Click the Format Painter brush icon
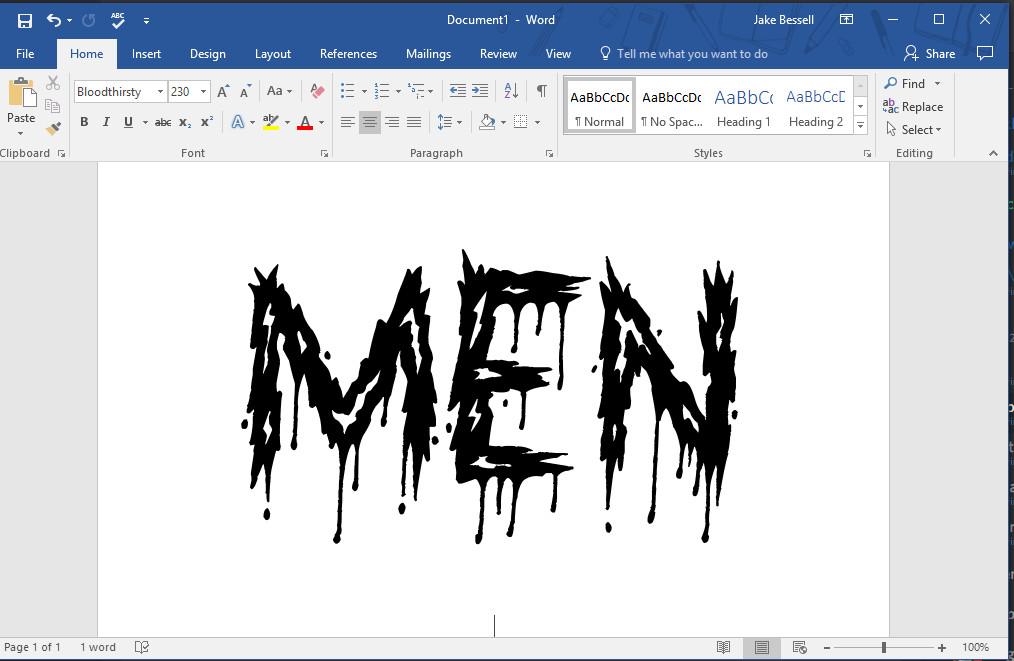 point(53,129)
